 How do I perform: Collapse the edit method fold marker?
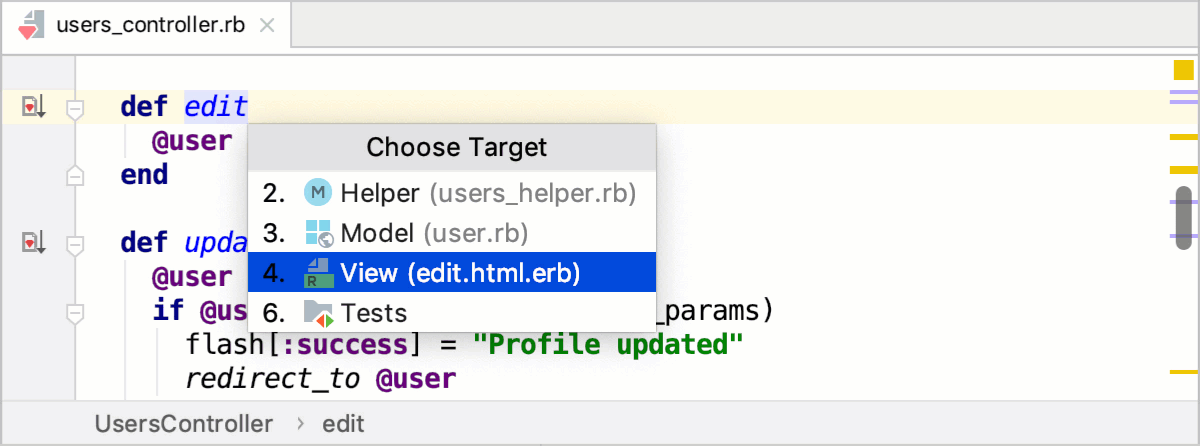tap(75, 108)
